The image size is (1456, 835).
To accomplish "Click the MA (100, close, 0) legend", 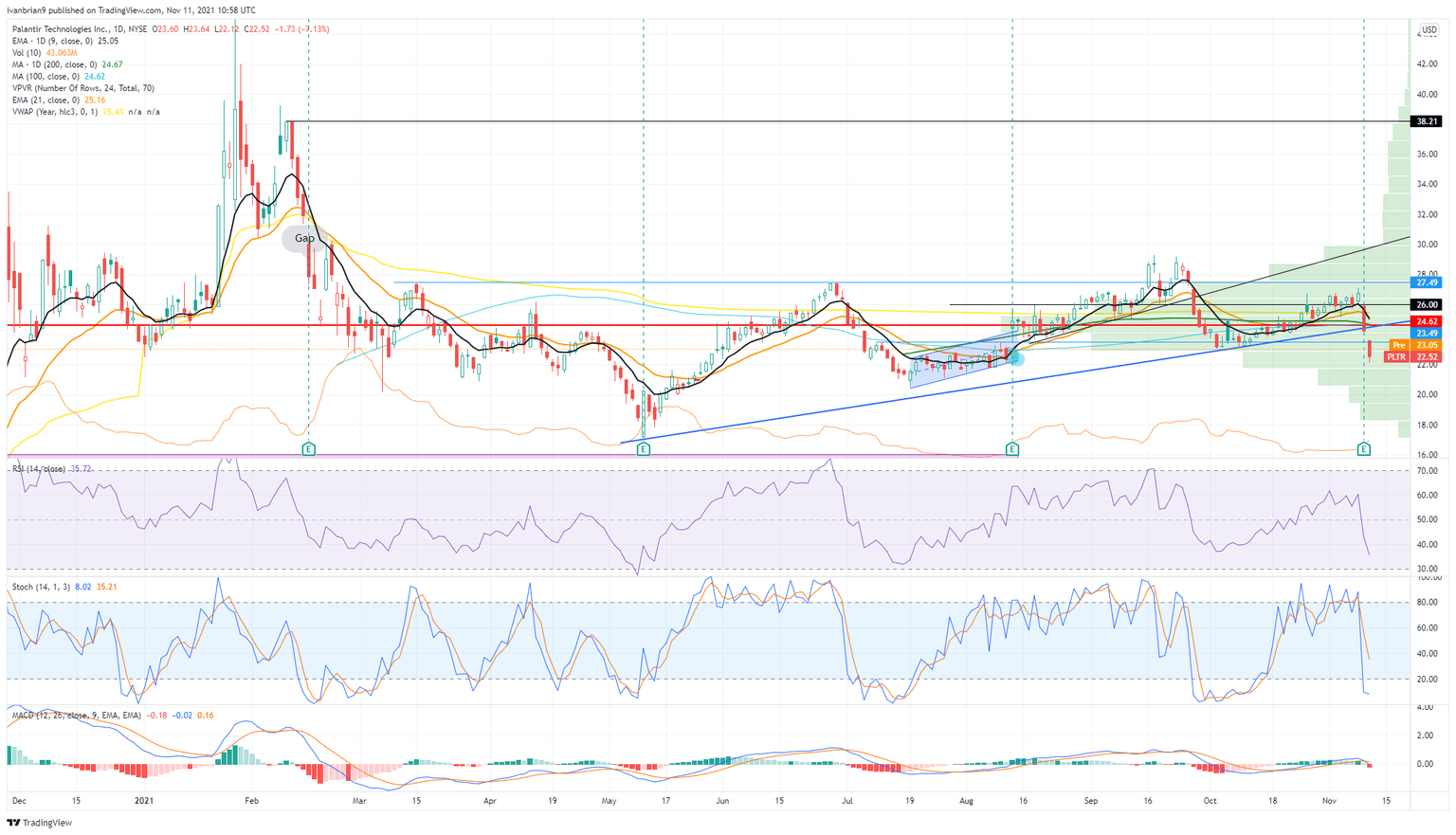I will point(46,77).
